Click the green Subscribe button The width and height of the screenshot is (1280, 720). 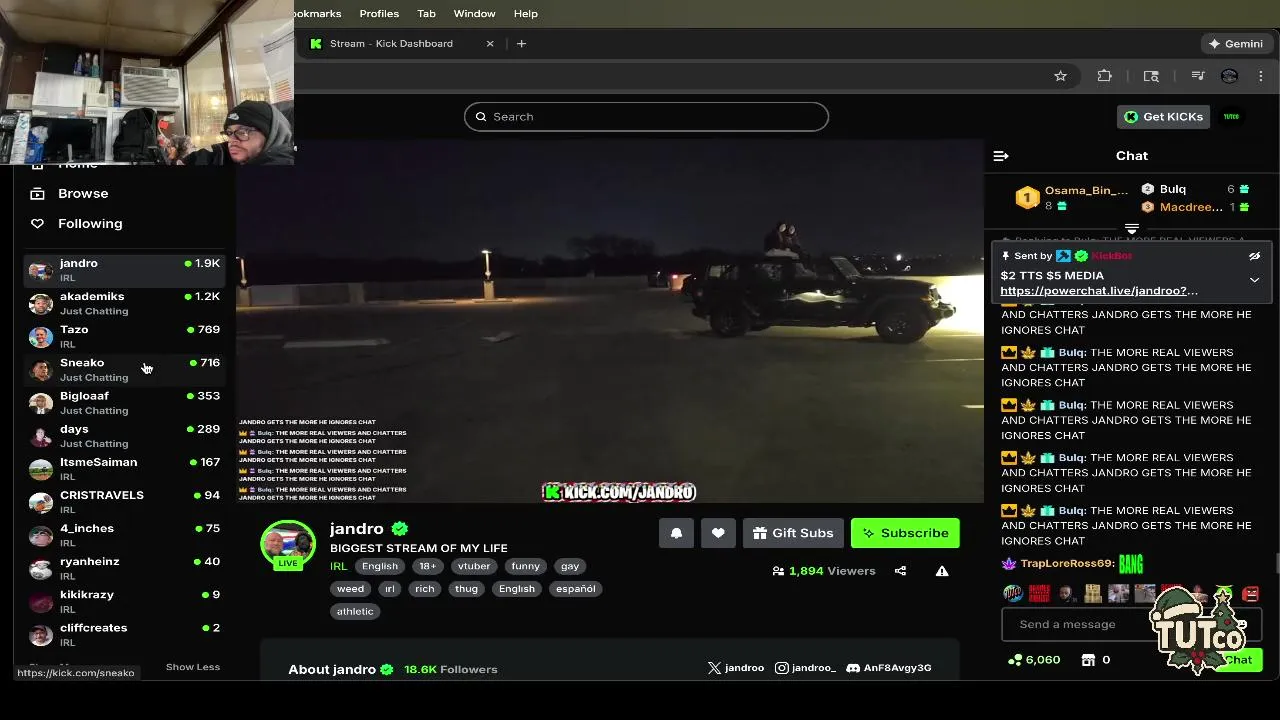click(905, 533)
